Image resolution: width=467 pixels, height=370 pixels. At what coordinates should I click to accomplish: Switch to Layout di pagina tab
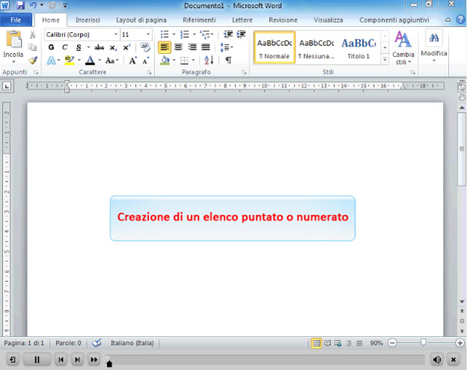point(141,20)
